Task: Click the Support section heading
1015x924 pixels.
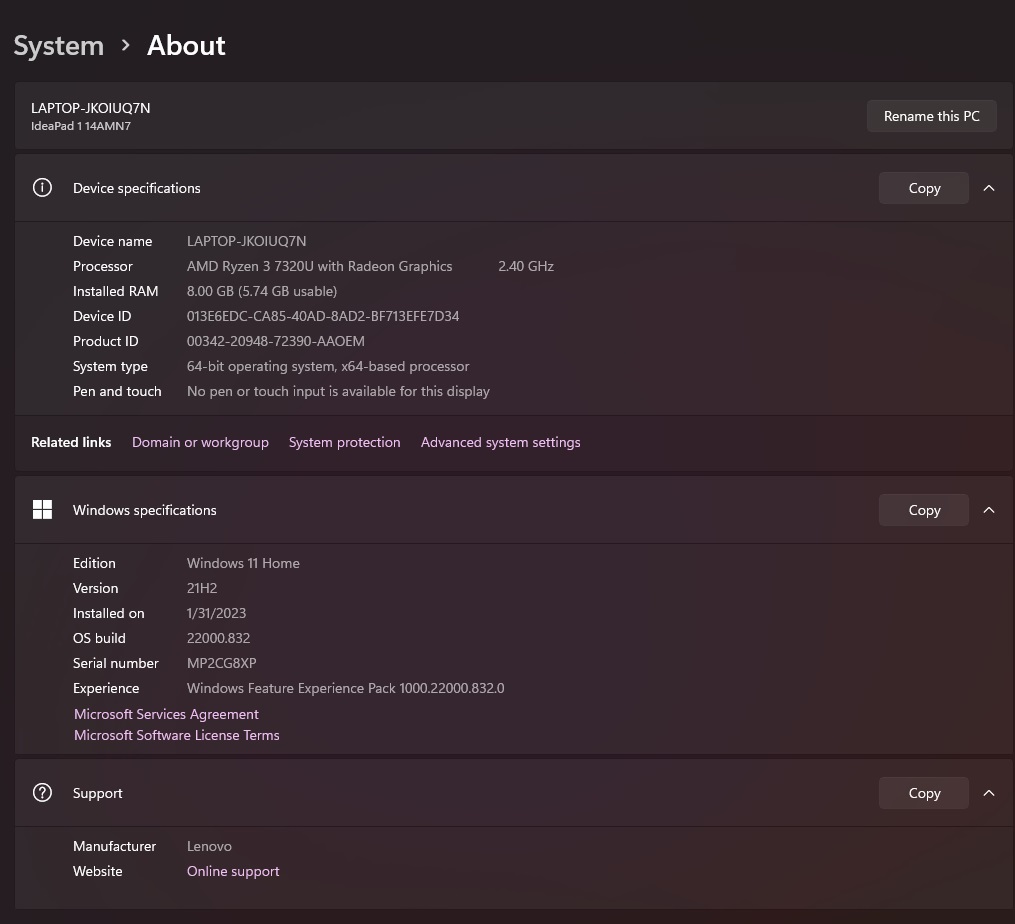Action: 97,793
